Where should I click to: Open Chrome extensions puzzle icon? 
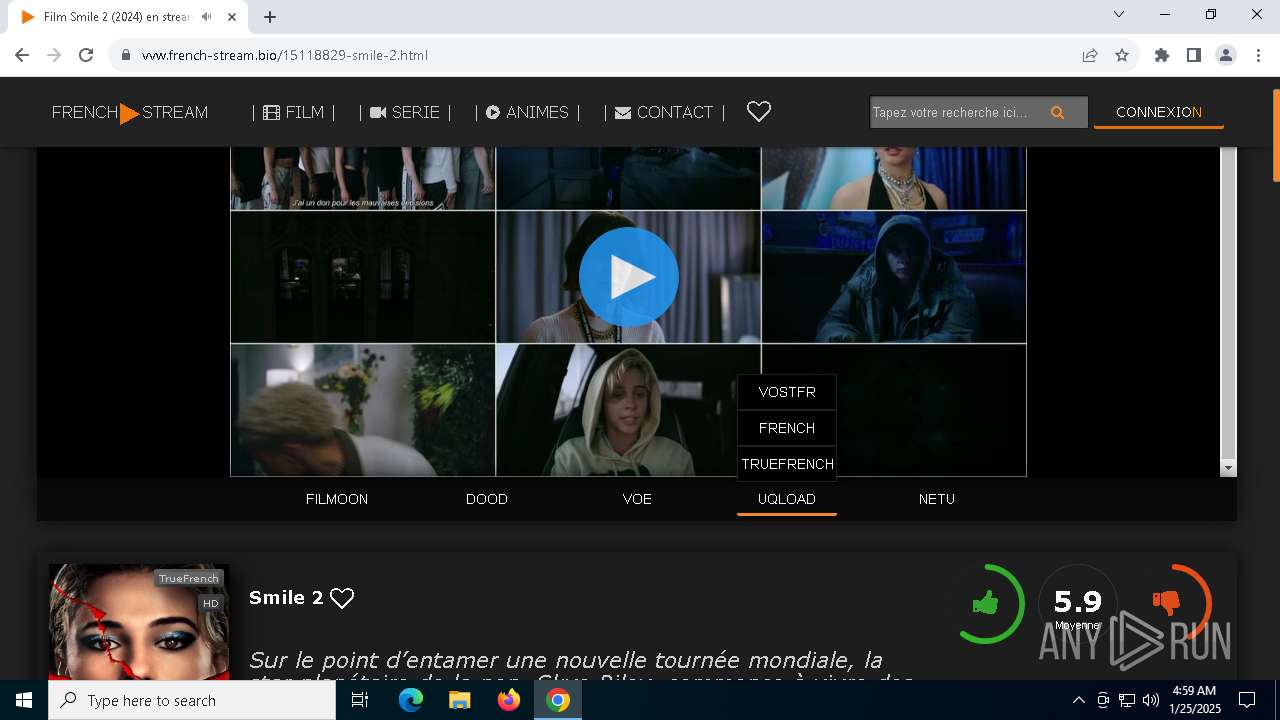pos(1162,55)
